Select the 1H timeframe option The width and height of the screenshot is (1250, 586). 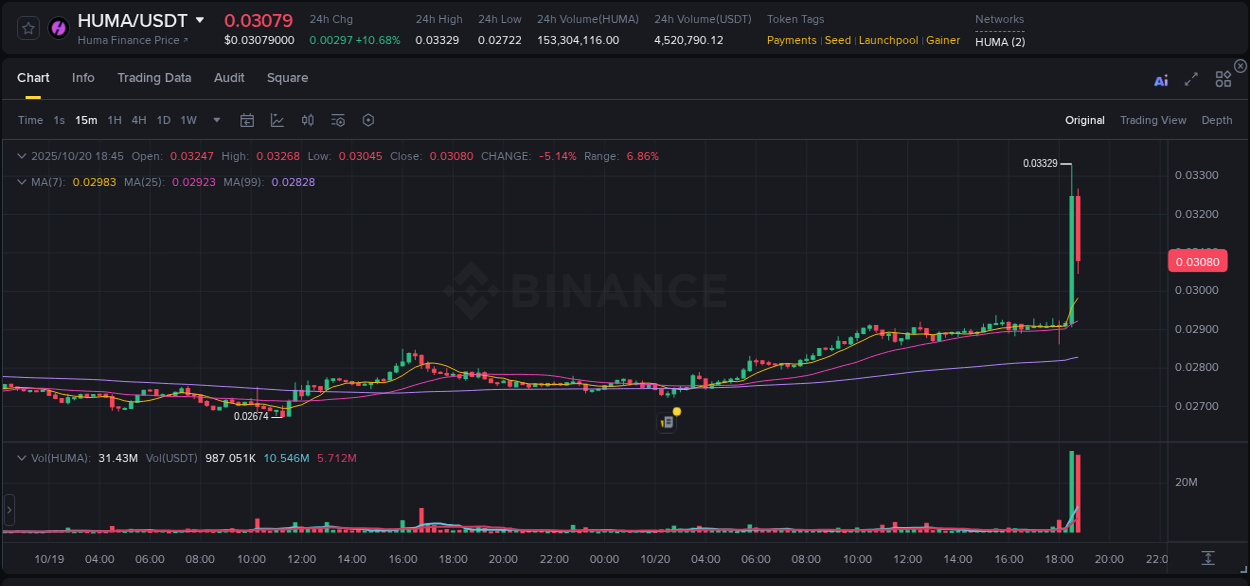(x=115, y=120)
